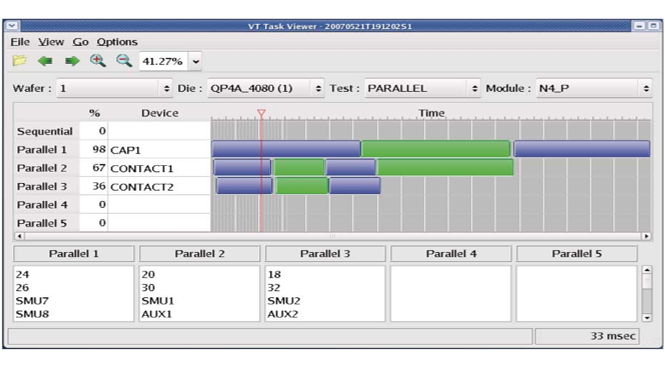Select SMU8 in Parallel 1 list
Viewport: 665px width, 368px height.
click(32, 314)
